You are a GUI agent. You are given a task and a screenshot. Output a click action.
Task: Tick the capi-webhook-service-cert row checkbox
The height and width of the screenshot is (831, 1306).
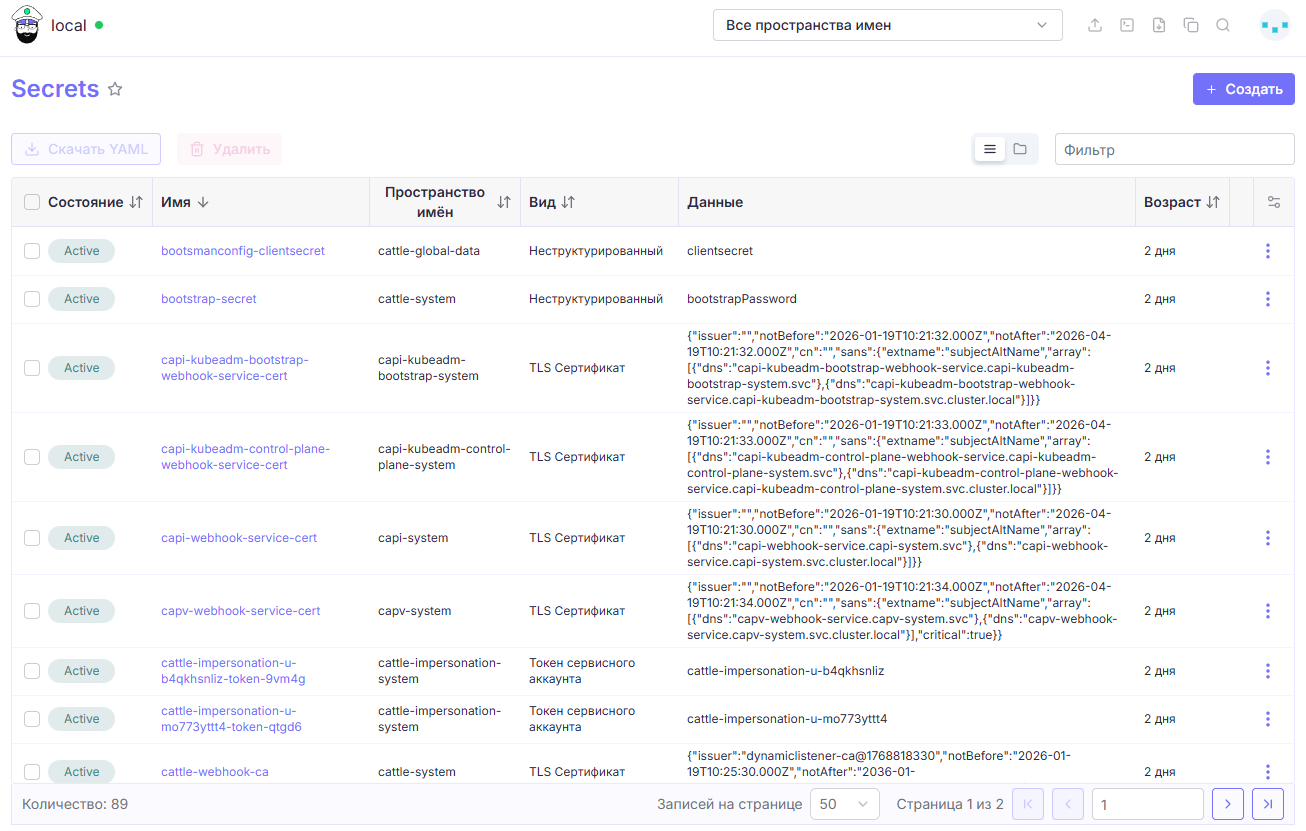click(32, 538)
